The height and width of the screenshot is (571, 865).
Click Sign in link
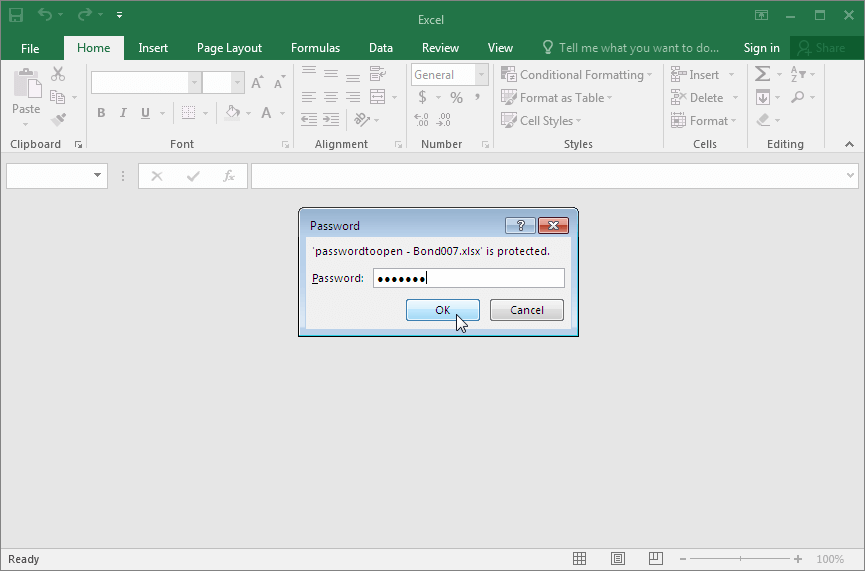coord(761,48)
